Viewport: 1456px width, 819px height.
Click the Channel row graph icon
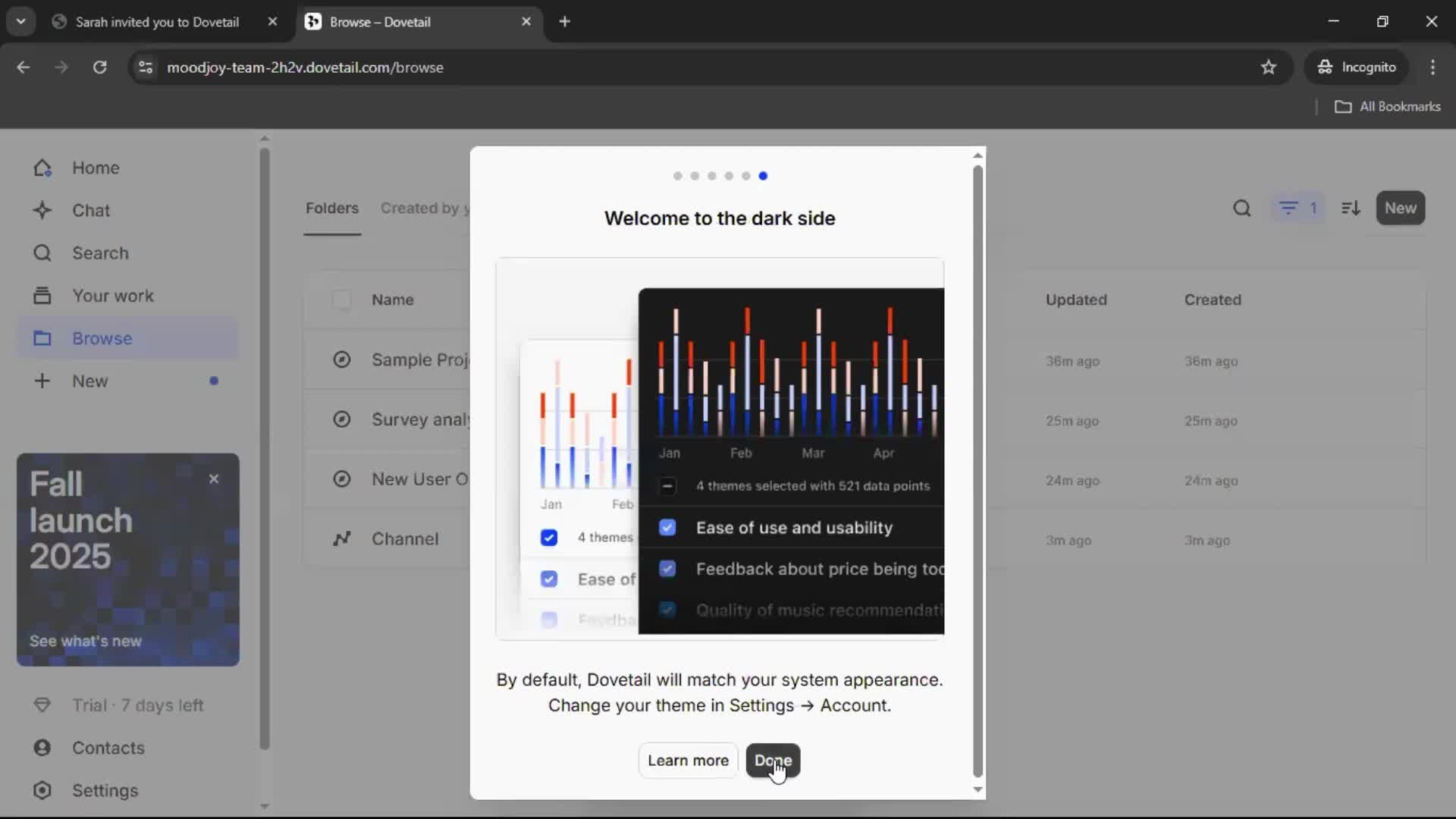342,538
